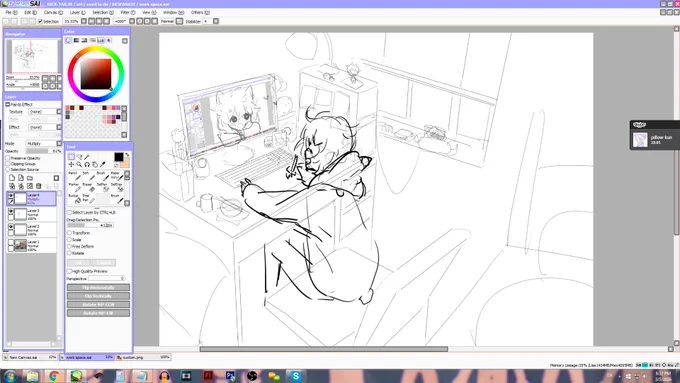Image resolution: width=680 pixels, height=383 pixels.
Task: Choose the SelEras selection eraser
Action: pyautogui.click(x=117, y=187)
